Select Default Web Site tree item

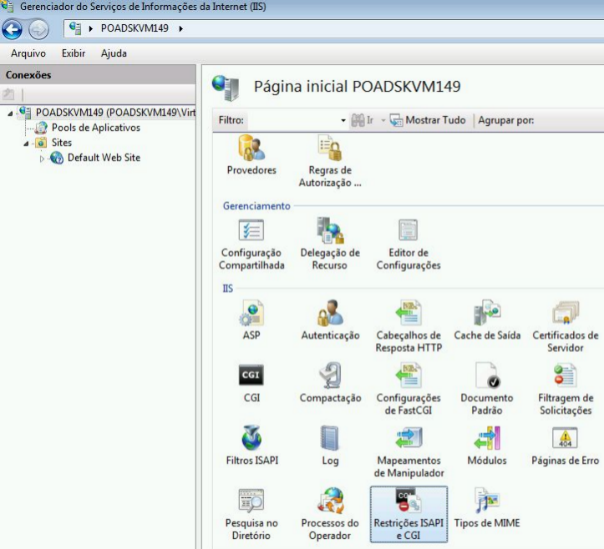[104, 158]
